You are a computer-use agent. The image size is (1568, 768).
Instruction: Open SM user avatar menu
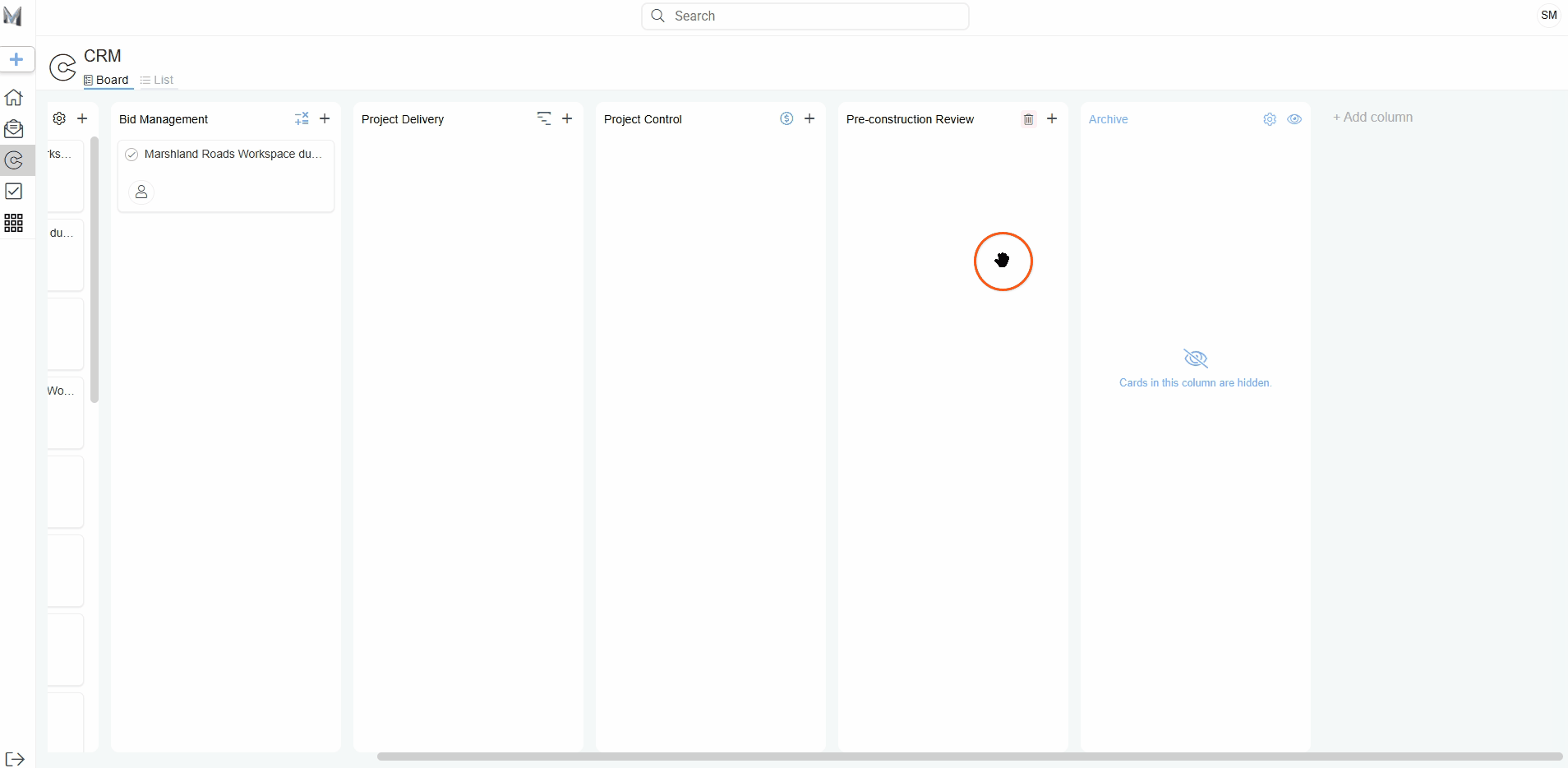click(x=1548, y=16)
